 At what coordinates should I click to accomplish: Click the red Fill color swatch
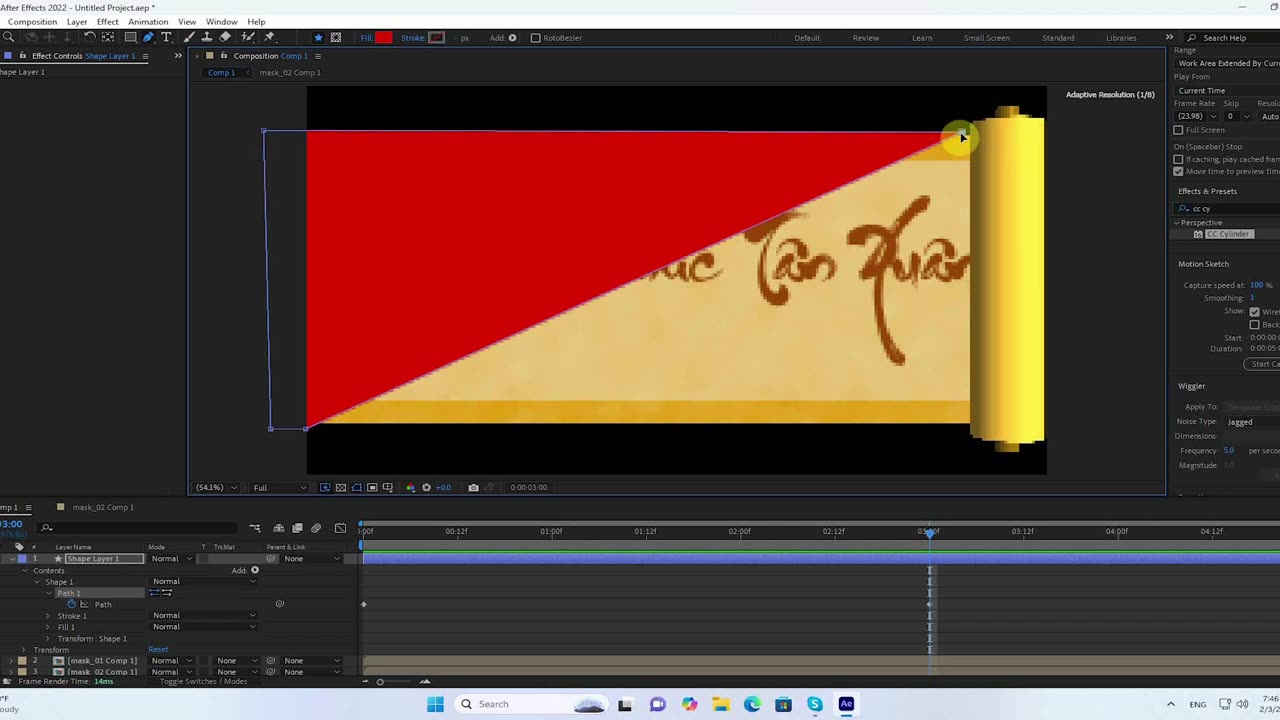click(x=384, y=38)
